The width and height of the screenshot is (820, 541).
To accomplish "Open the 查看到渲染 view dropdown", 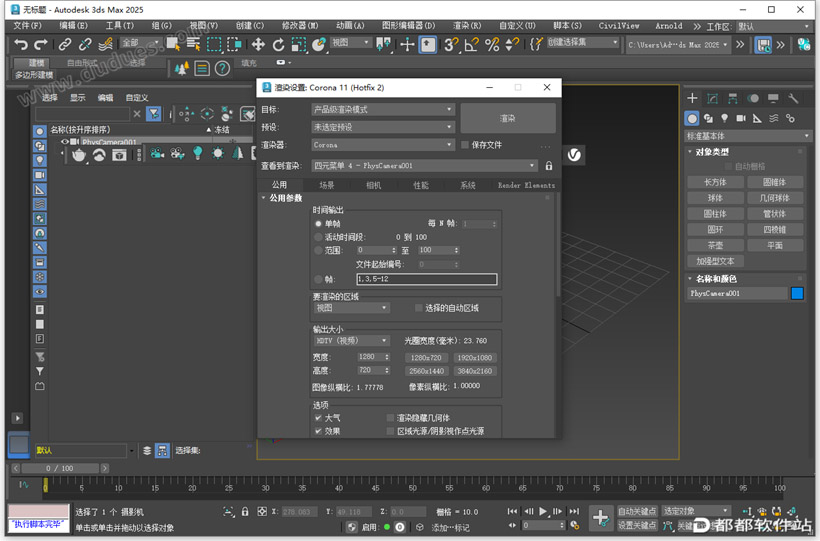I will [x=424, y=165].
